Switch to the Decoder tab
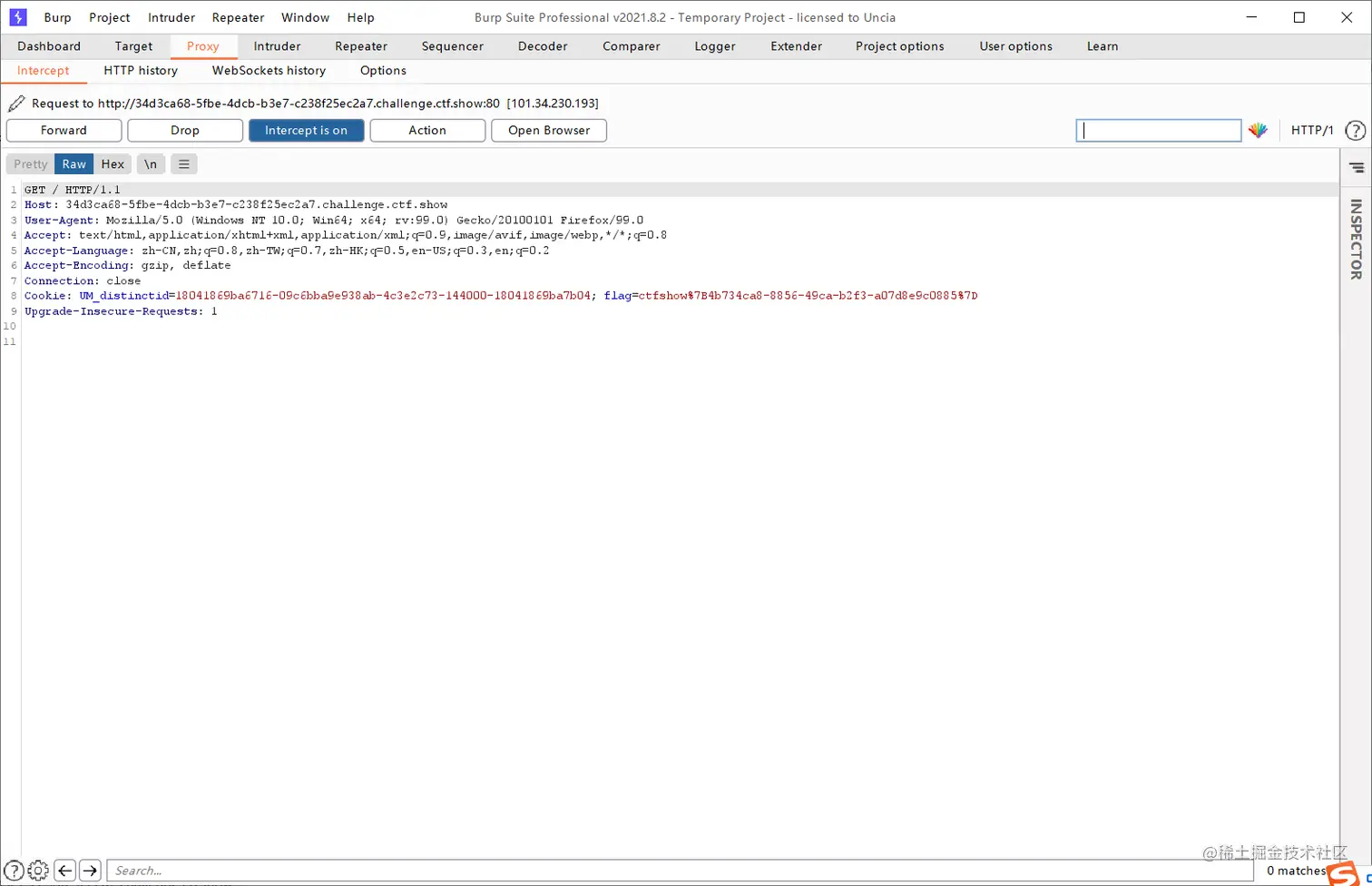 [x=543, y=46]
